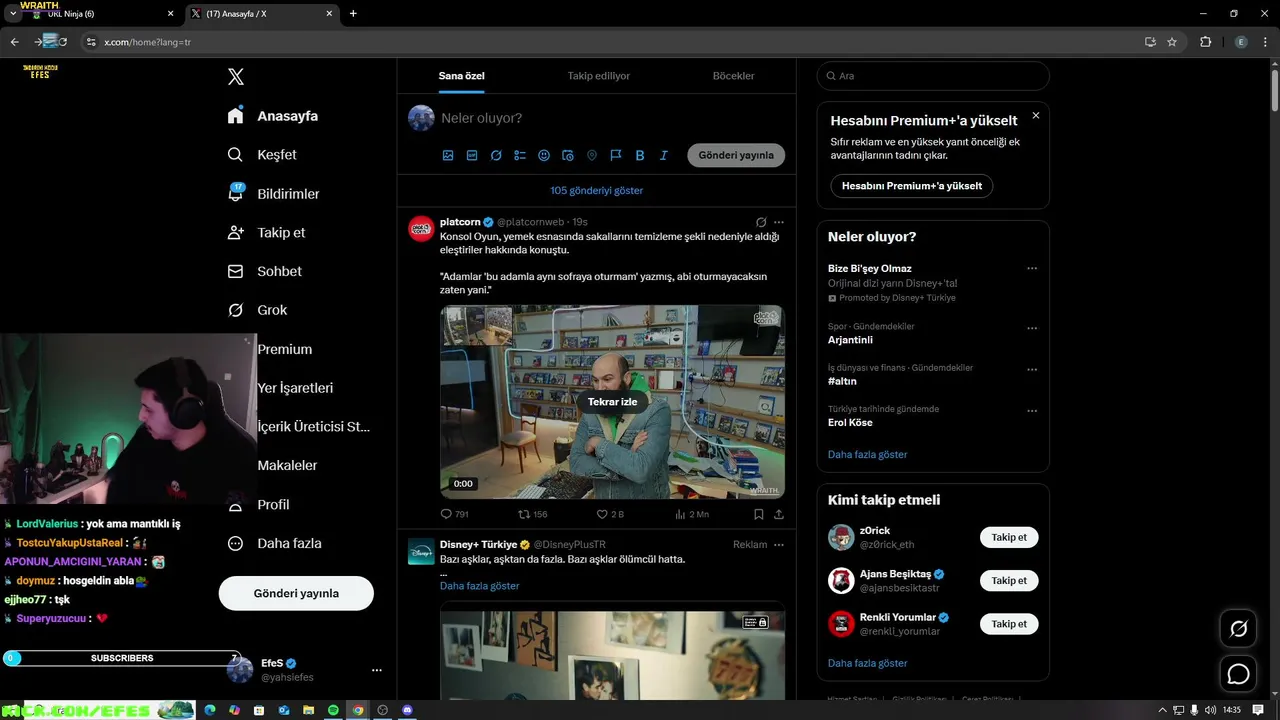Click Tekrar izle on the video
Screen dimensions: 1280x720
[x=612, y=401]
